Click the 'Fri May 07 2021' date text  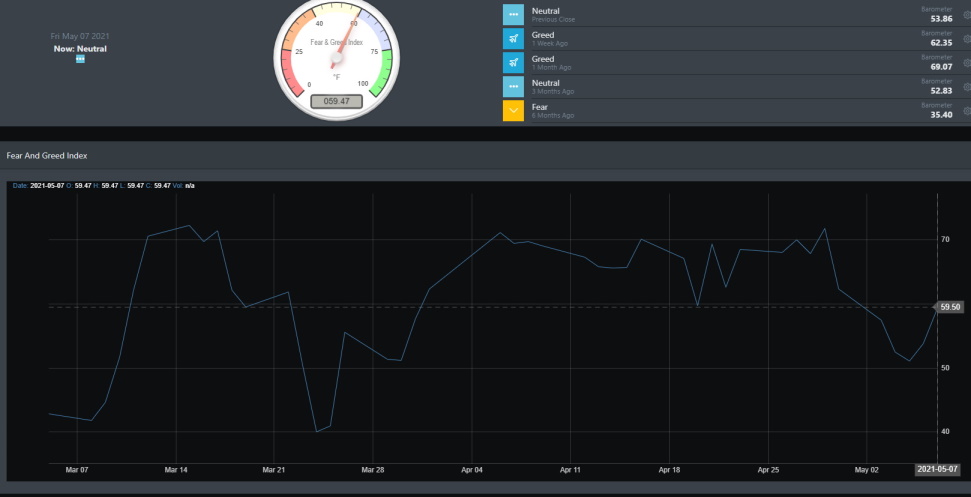pos(80,37)
